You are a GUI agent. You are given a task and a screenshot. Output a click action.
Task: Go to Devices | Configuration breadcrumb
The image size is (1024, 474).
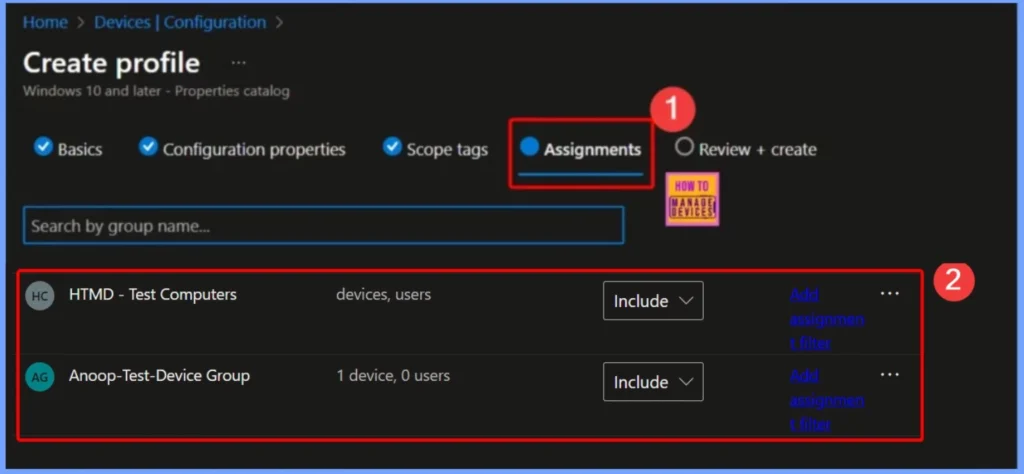(x=180, y=22)
